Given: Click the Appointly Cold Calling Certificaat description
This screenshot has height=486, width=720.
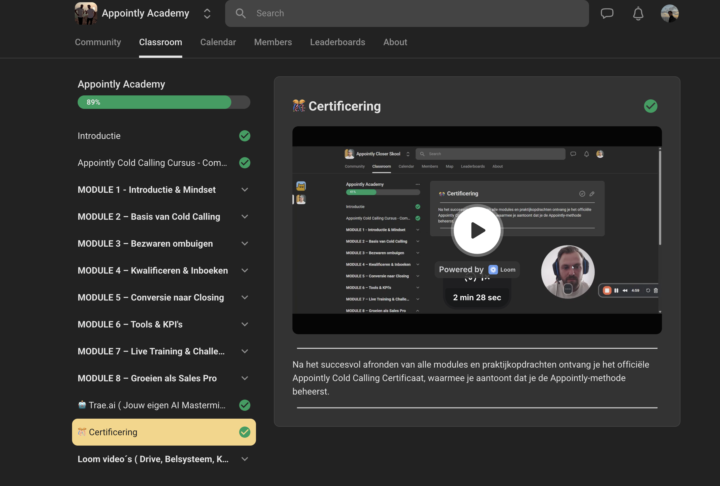Looking at the screenshot, I should pos(471,378).
